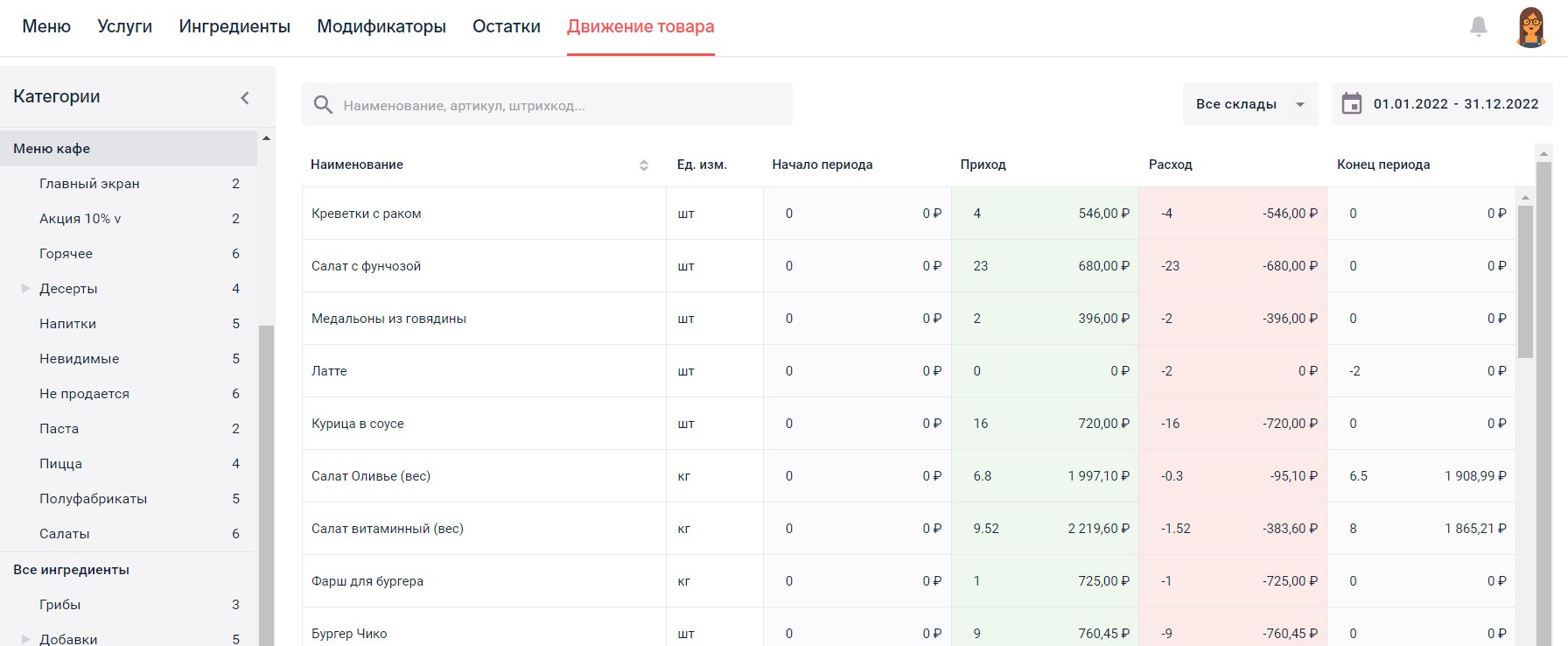
Task: Choose date range 01.01.2022 - 31.12.2022
Action: pyautogui.click(x=1442, y=104)
